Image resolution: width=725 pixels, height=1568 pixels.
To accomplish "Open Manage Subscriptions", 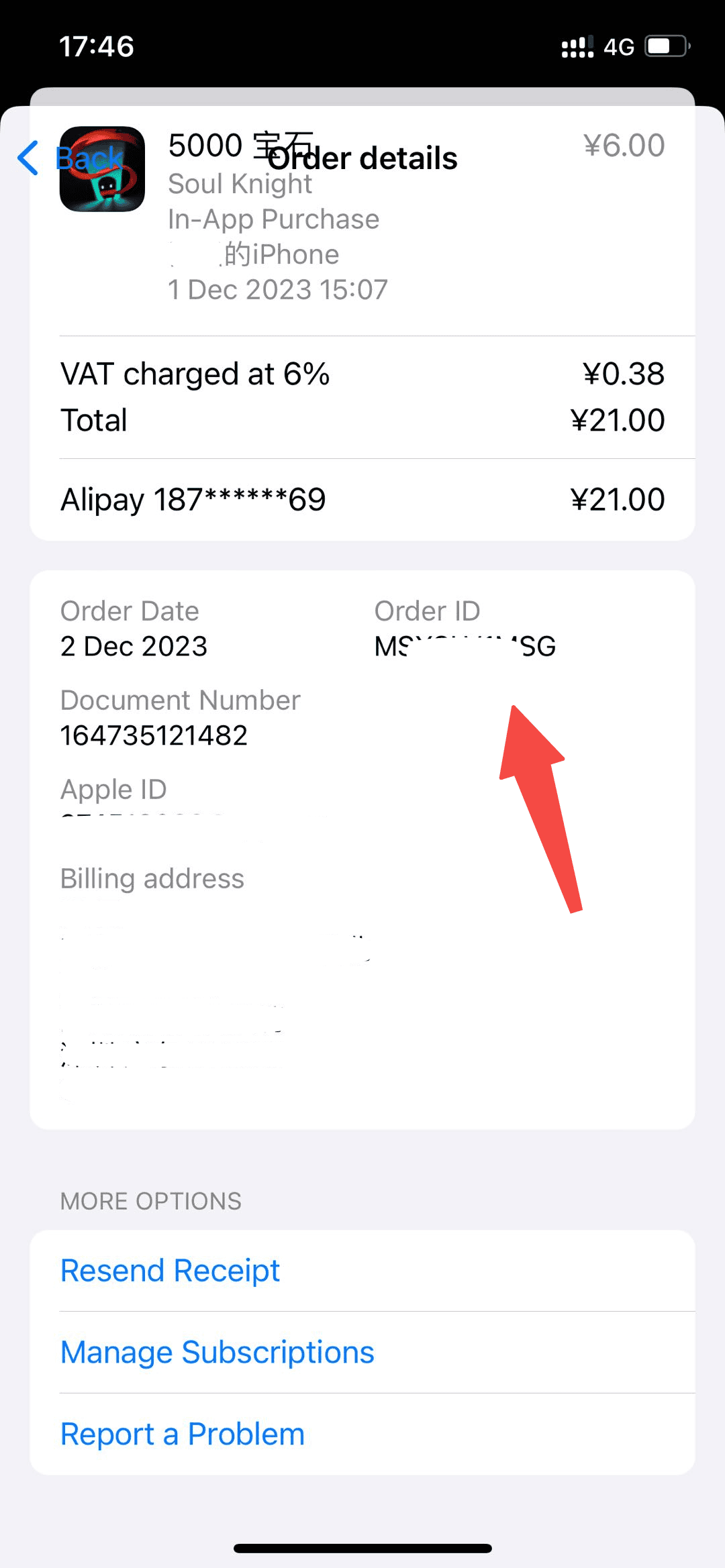I will tap(217, 1352).
